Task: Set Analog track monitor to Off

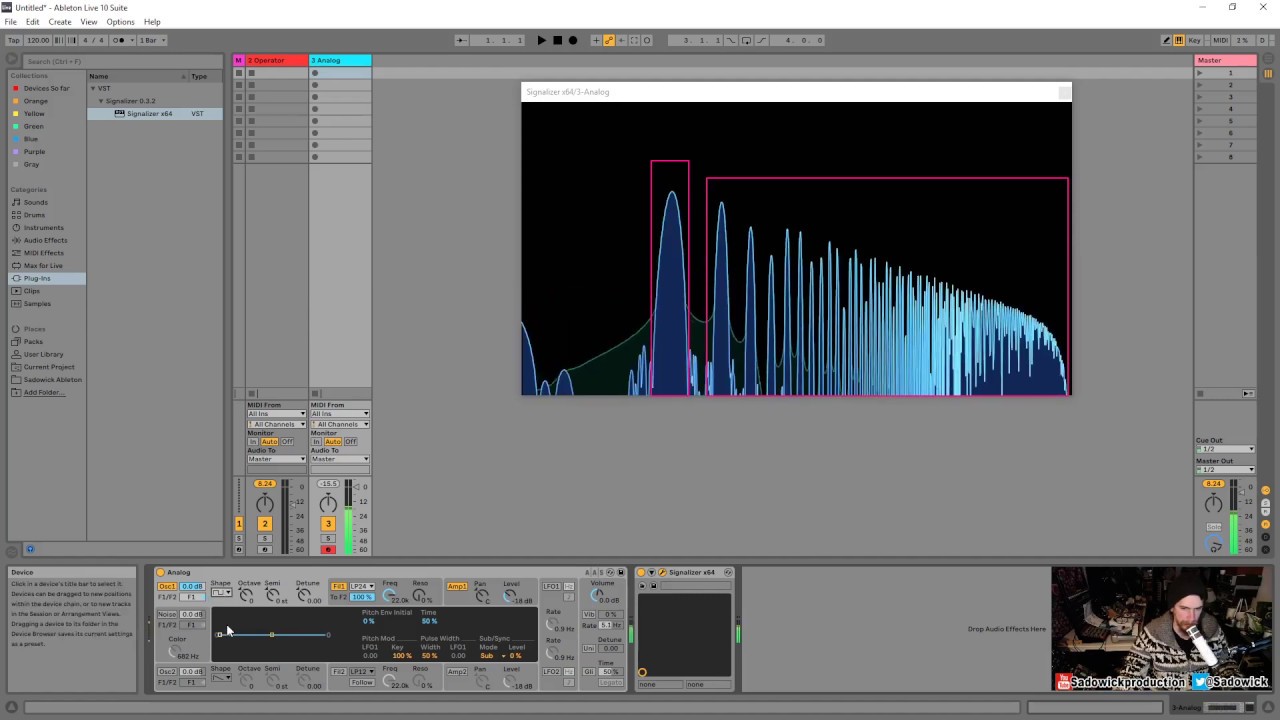Action: pyautogui.click(x=350, y=442)
